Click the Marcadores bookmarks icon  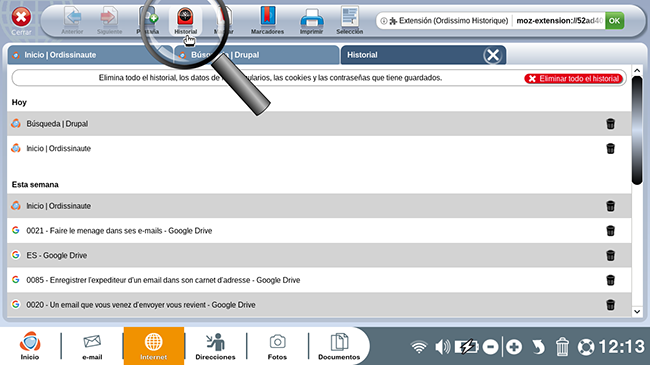click(267, 20)
